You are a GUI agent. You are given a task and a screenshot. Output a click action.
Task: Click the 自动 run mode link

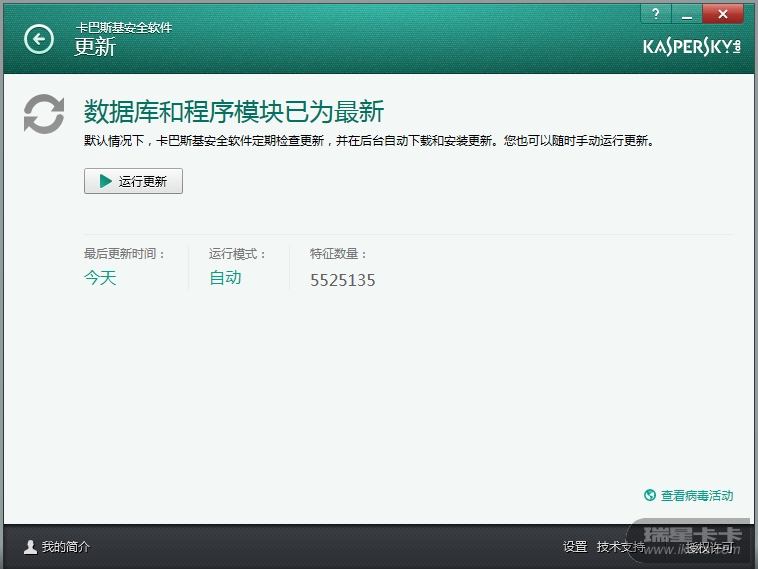(x=225, y=278)
